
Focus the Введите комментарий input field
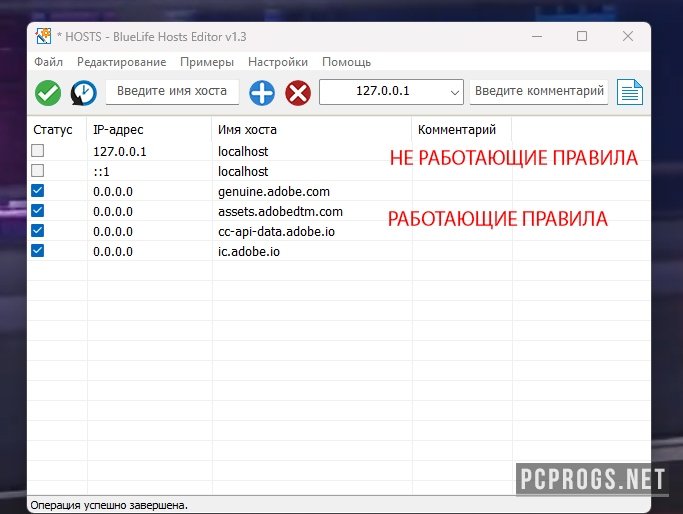point(539,91)
